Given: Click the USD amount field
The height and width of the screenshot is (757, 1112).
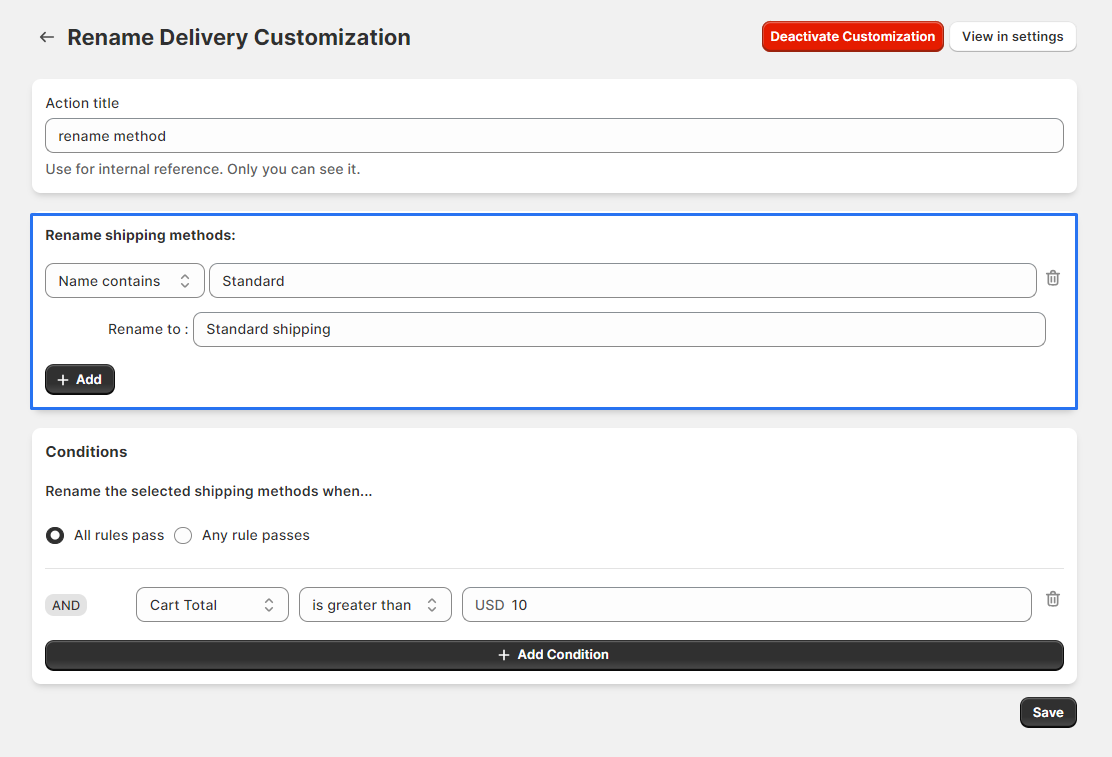Looking at the screenshot, I should (745, 604).
